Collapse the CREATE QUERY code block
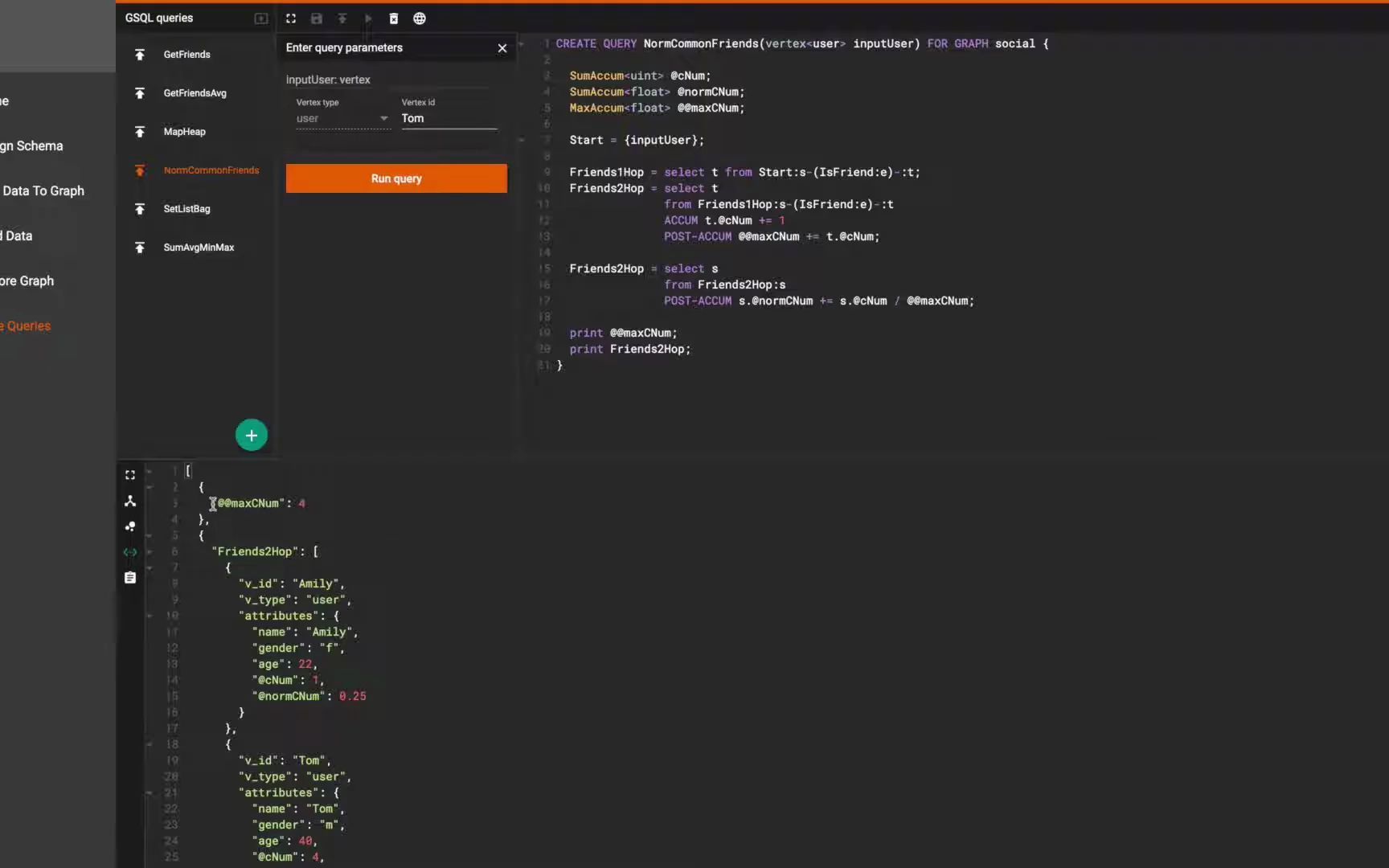Viewport: 1389px width, 868px height. (522, 44)
